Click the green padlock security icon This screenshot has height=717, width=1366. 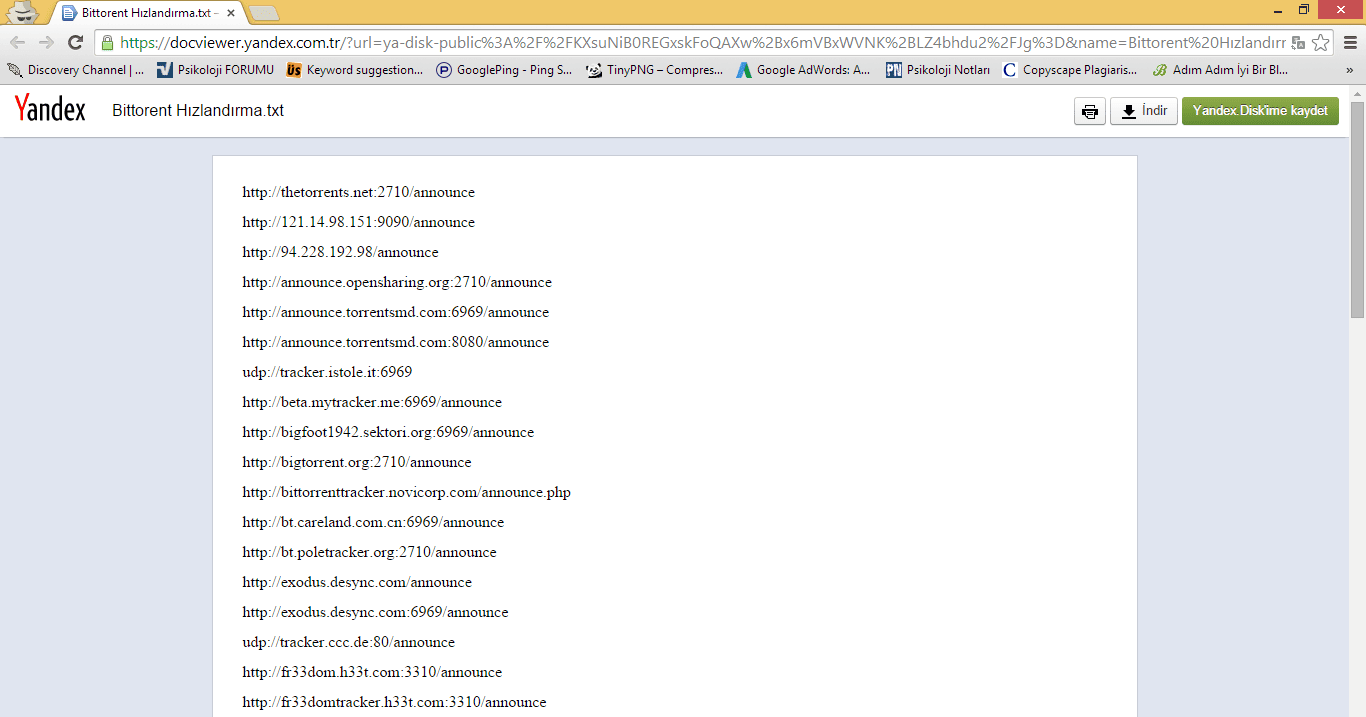point(107,42)
